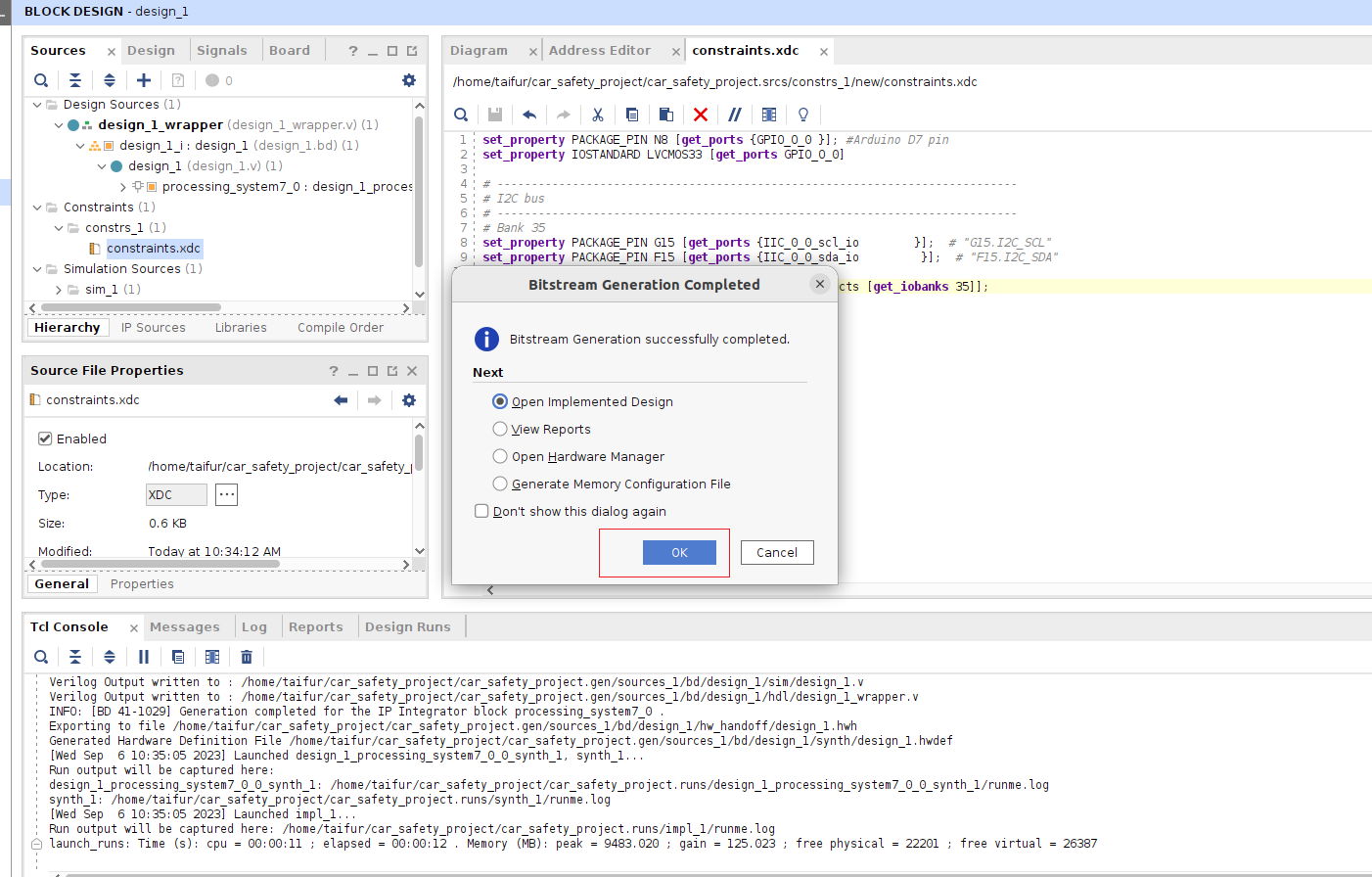Switch to the Messages tab

coord(185,627)
